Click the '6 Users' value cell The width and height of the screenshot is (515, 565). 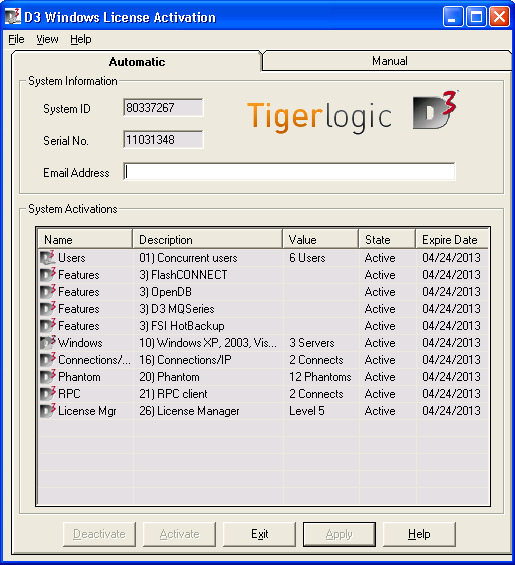321,258
